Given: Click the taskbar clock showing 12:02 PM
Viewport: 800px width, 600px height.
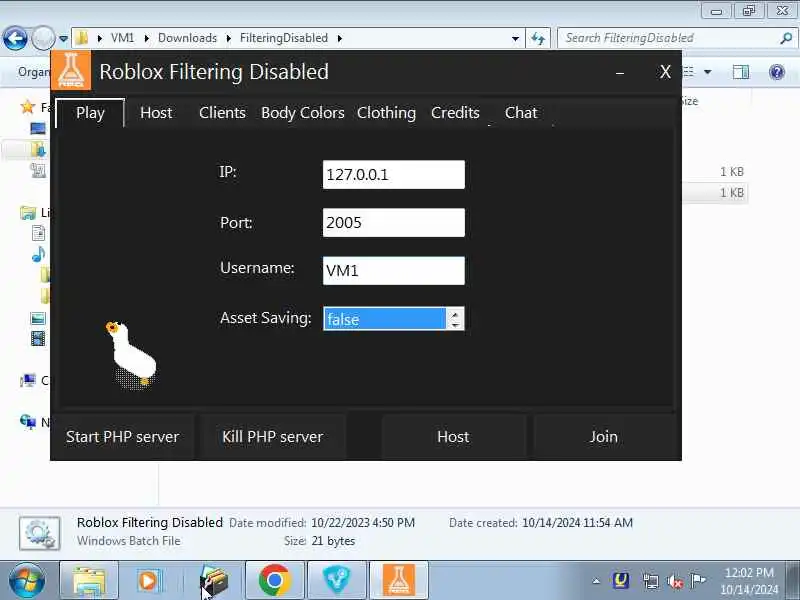Looking at the screenshot, I should click(x=749, y=581).
